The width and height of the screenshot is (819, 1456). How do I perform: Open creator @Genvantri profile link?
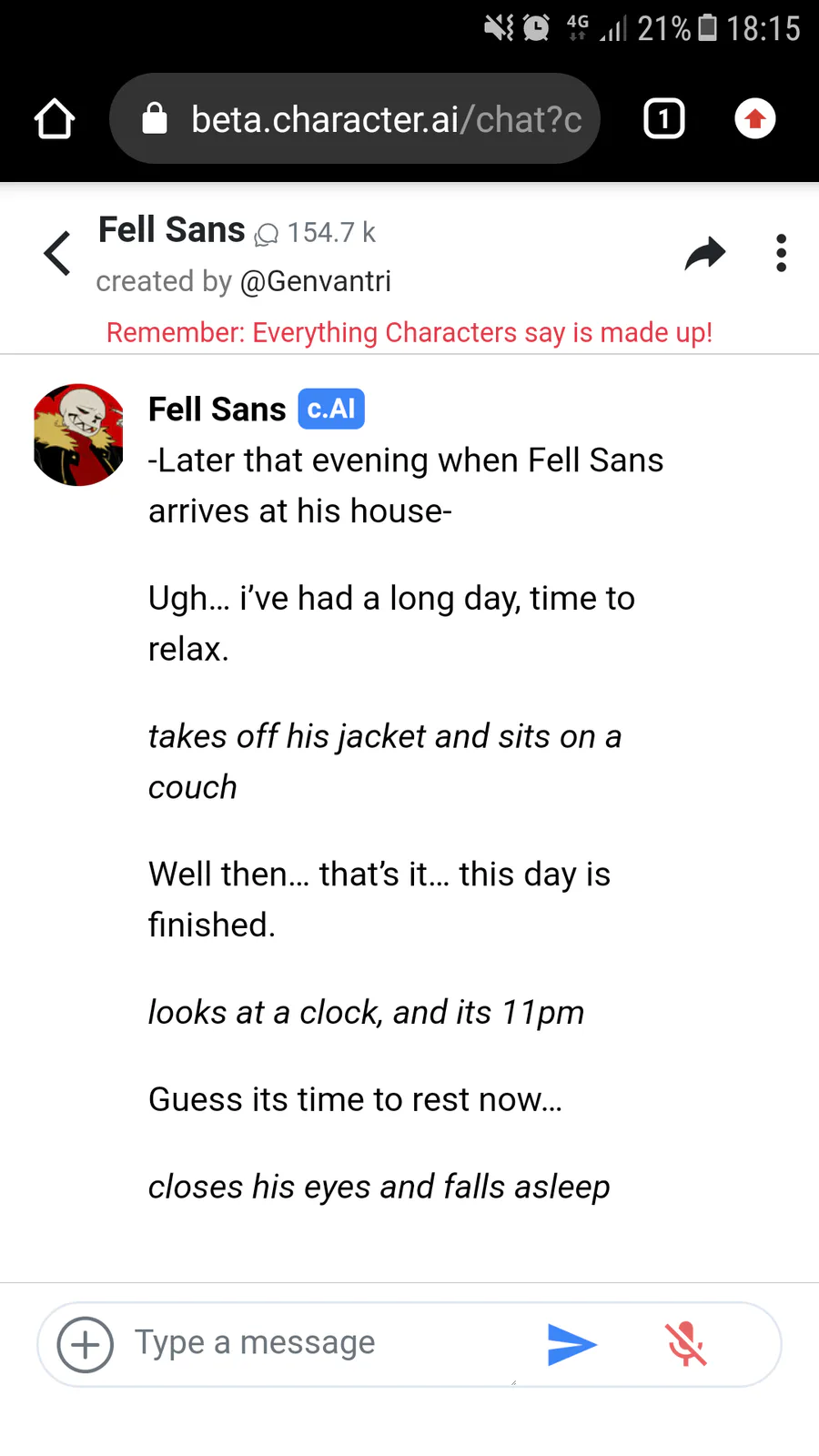pos(315,281)
